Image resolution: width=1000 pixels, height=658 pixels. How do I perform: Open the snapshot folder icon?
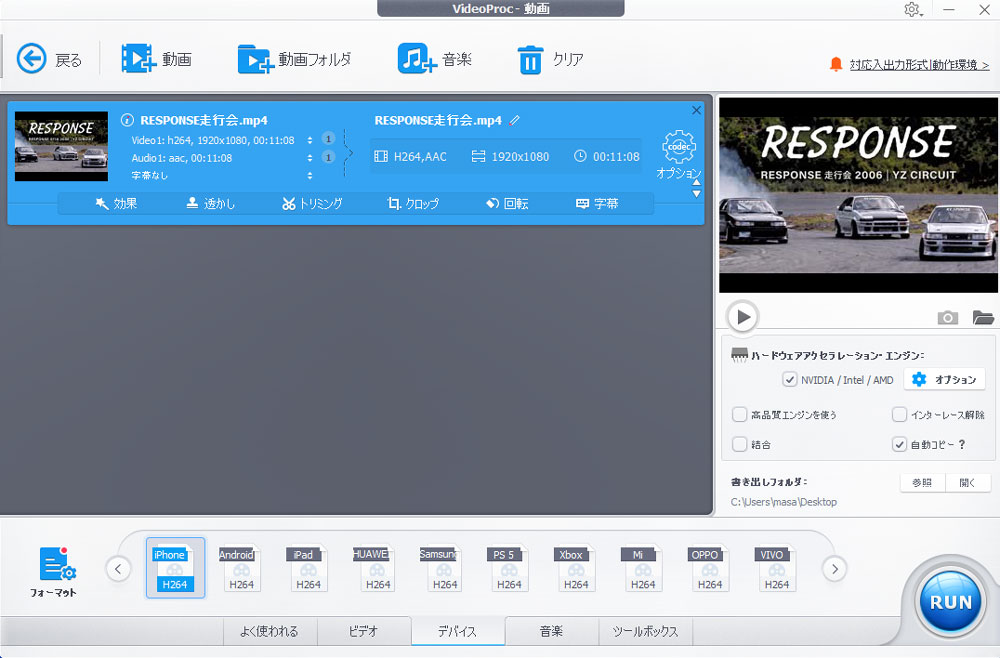tap(983, 317)
